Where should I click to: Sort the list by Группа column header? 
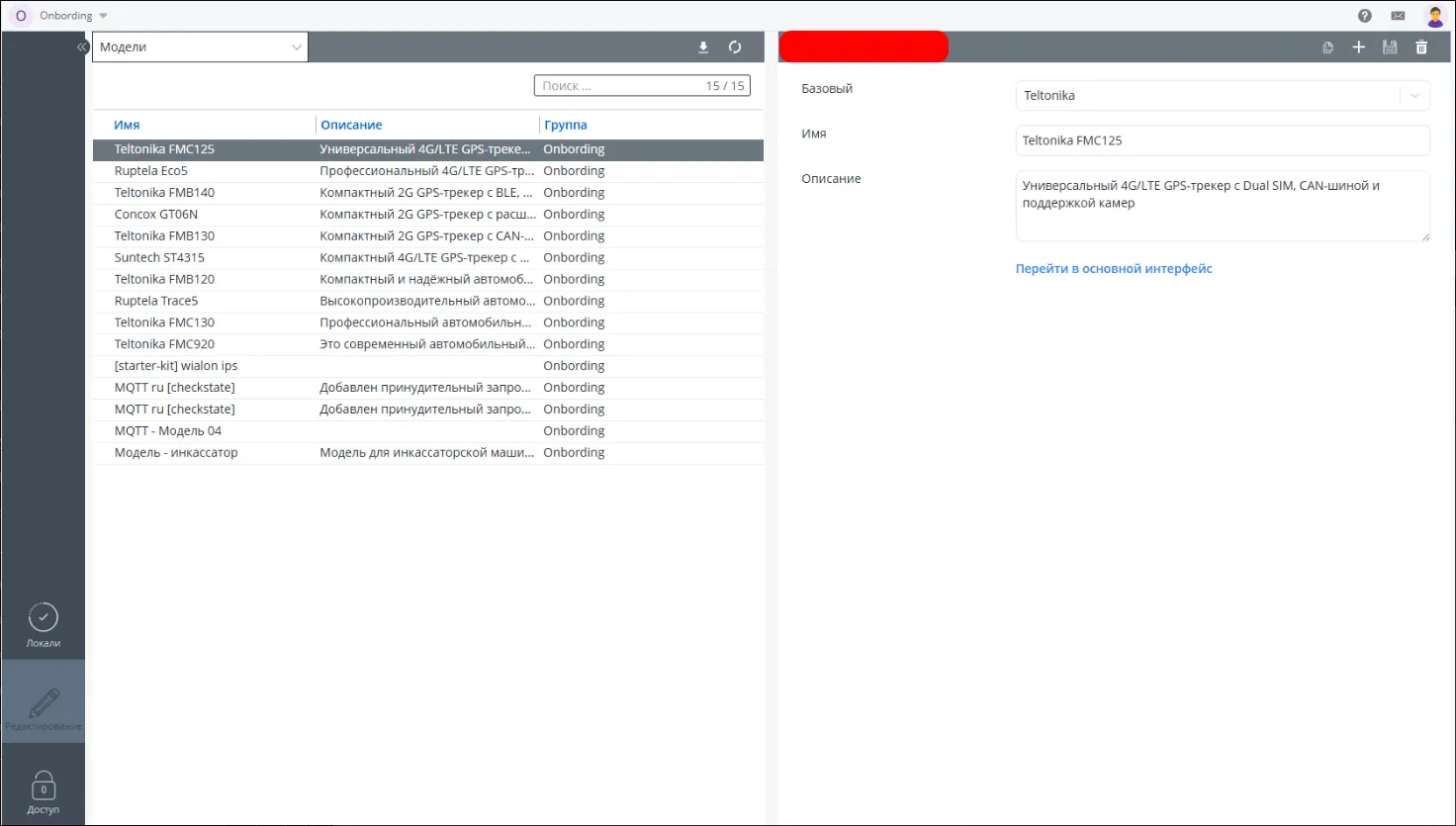tap(566, 126)
